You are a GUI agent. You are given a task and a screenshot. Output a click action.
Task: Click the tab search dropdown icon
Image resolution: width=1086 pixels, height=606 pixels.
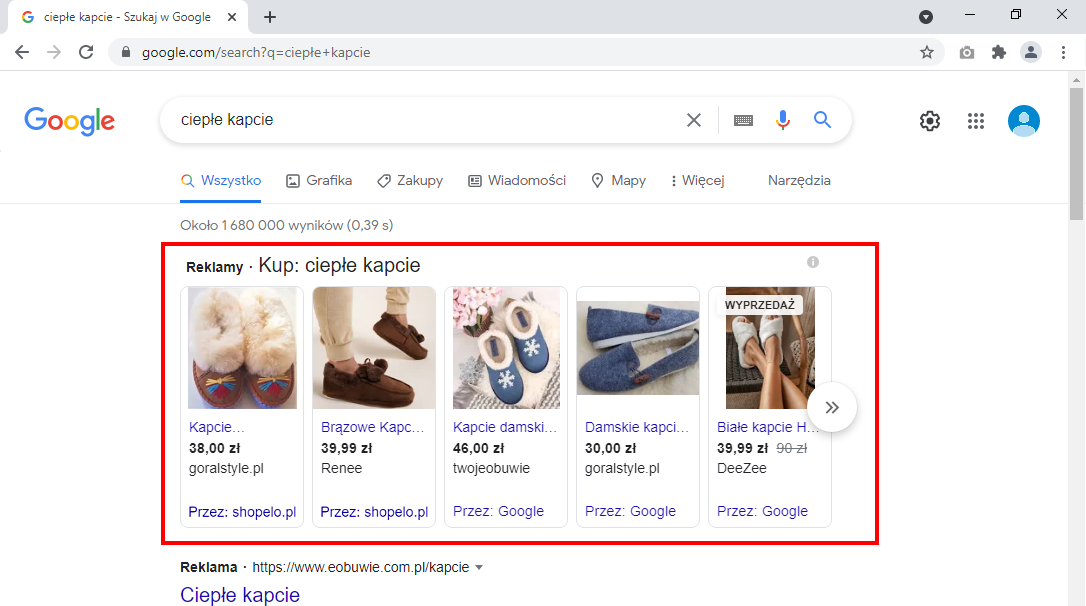[926, 17]
